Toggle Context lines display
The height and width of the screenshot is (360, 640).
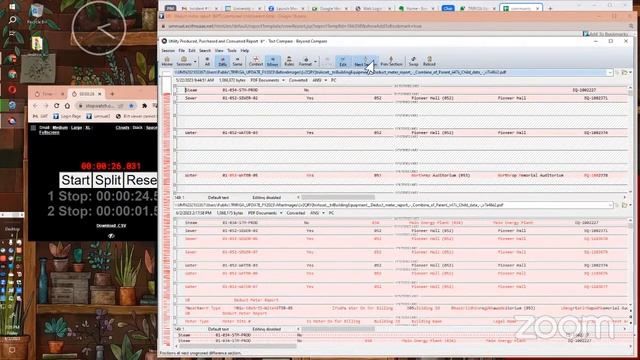click(256, 62)
